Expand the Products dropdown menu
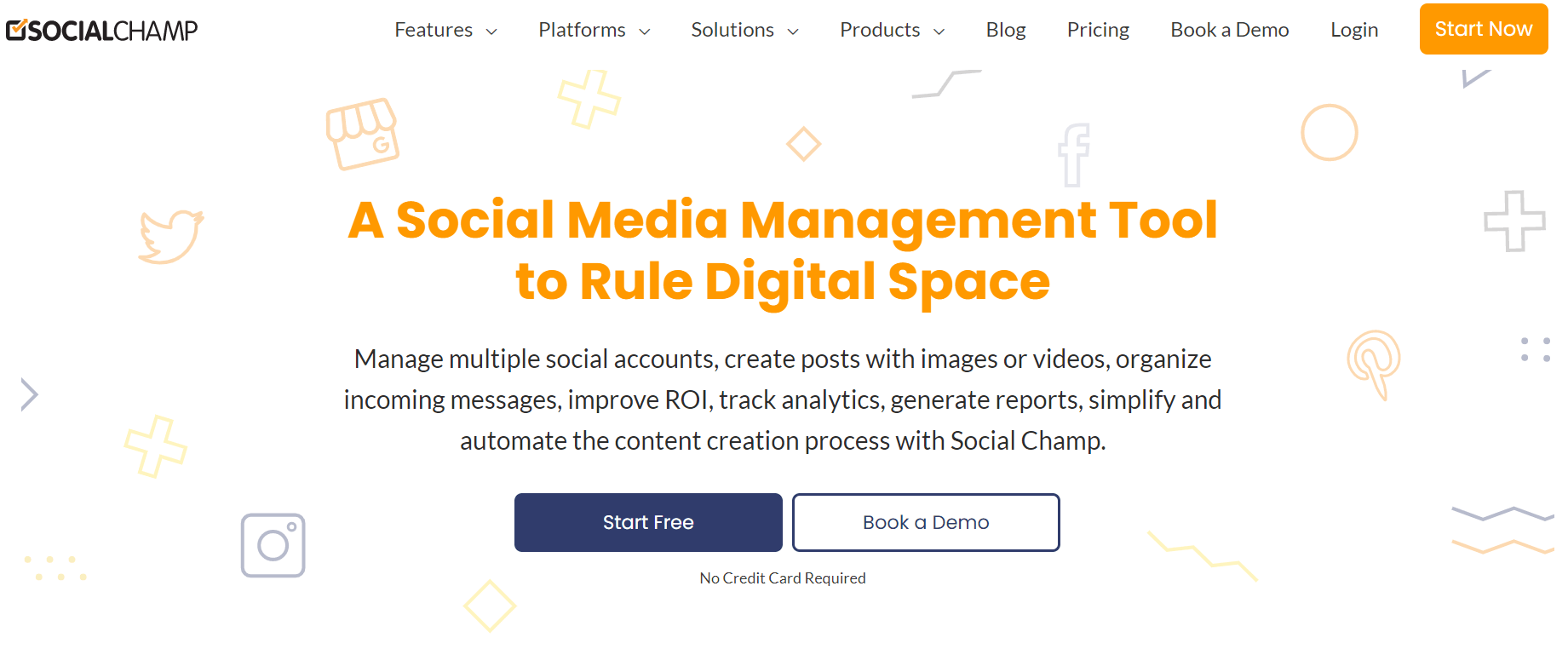 (x=893, y=30)
